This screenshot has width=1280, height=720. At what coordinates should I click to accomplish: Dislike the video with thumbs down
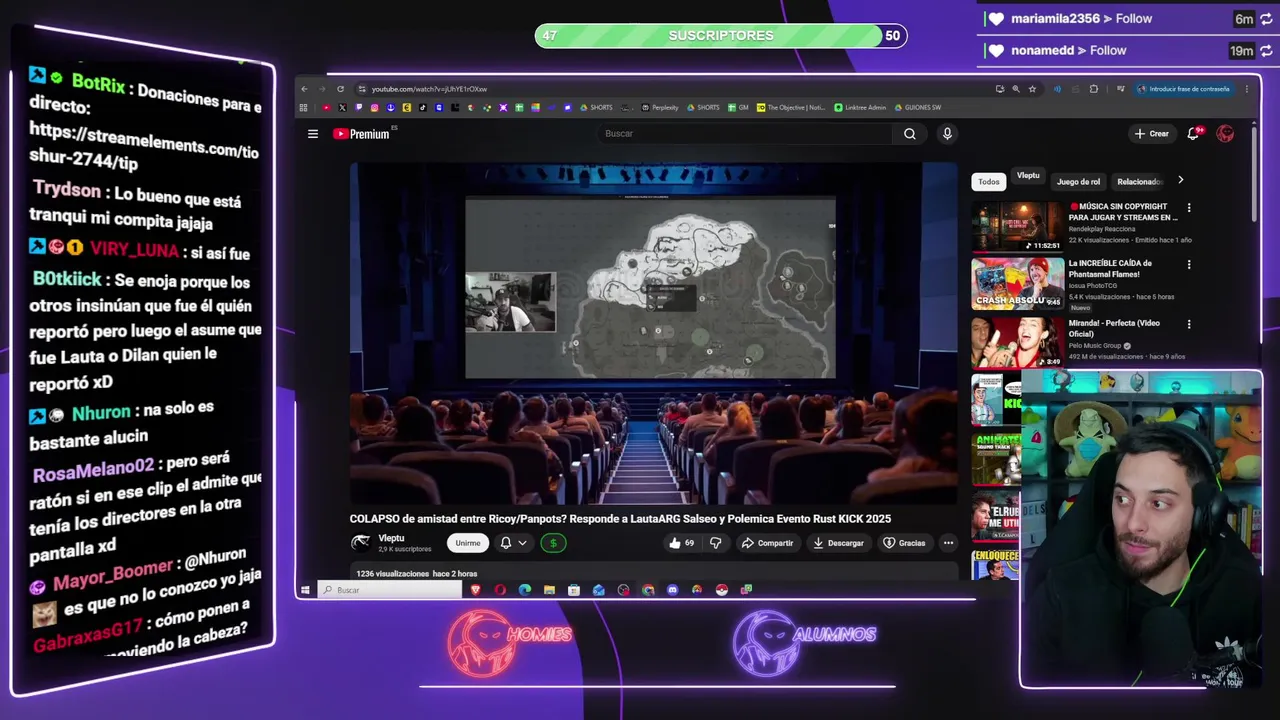715,543
